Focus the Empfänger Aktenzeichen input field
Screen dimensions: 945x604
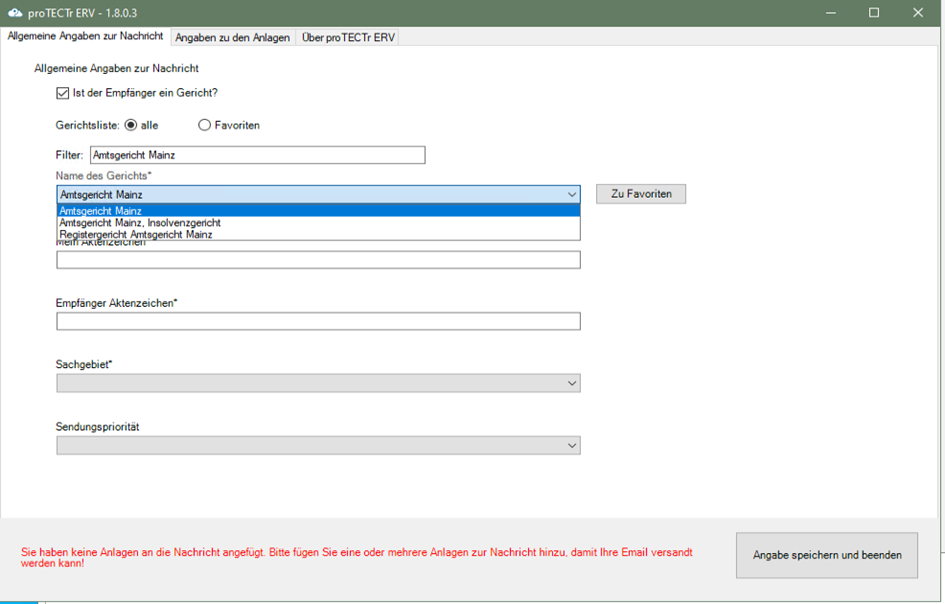tap(318, 322)
